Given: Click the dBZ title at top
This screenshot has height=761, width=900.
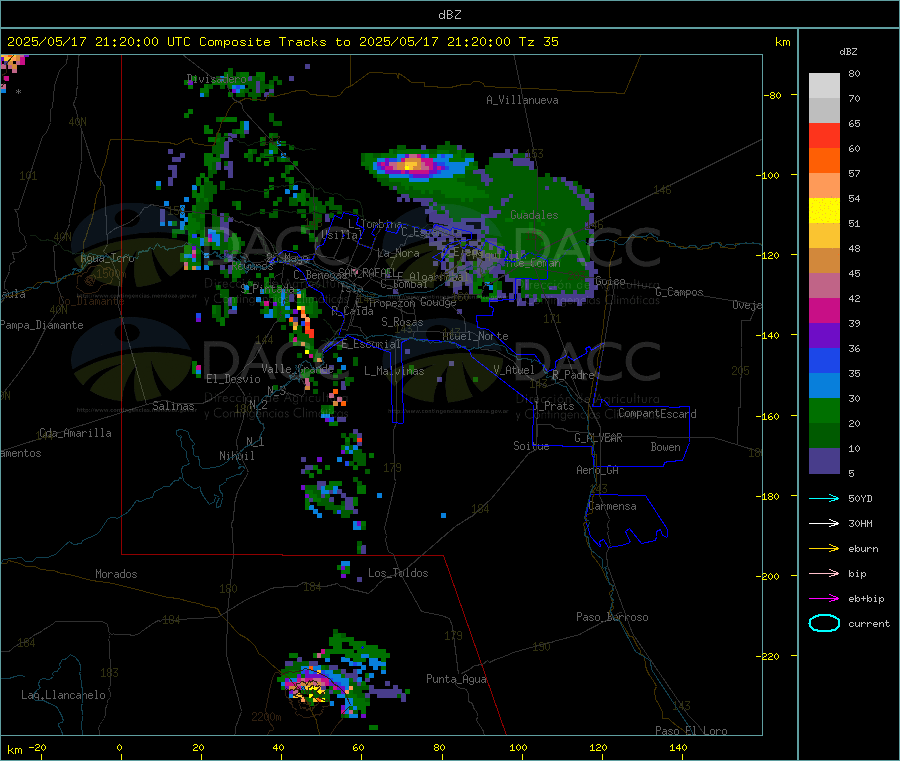Looking at the screenshot, I should pos(449,15).
